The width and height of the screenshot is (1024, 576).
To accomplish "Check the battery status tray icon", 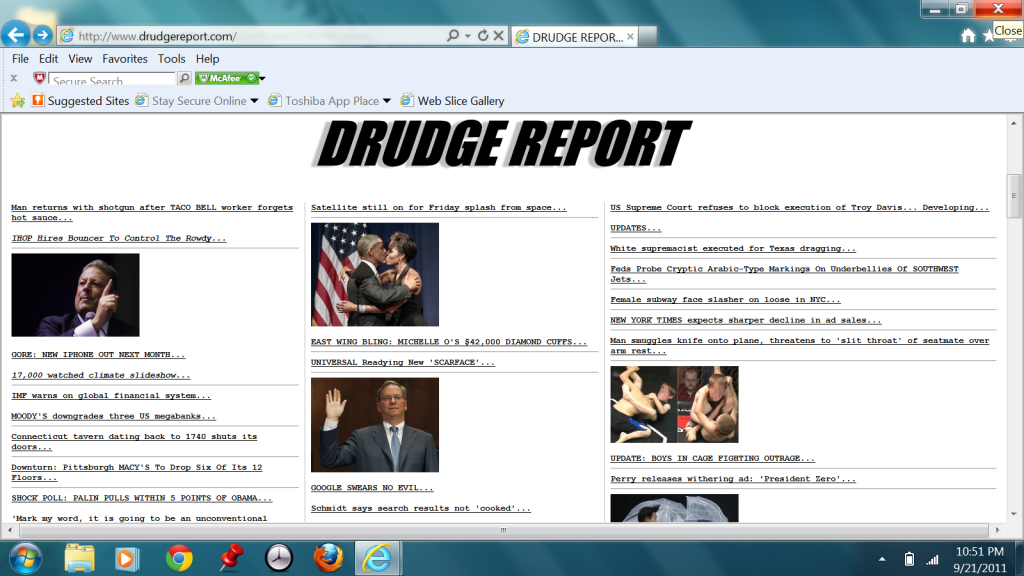I will (909, 559).
